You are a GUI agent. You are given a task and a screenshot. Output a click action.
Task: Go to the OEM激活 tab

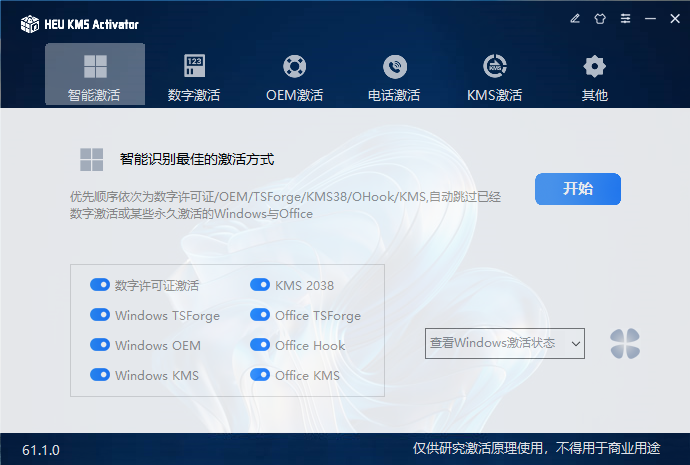click(294, 77)
